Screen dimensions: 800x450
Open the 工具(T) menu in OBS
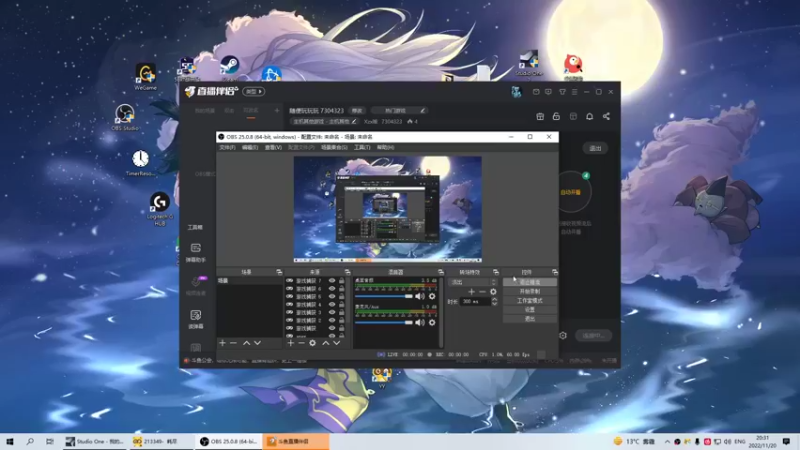(362, 147)
